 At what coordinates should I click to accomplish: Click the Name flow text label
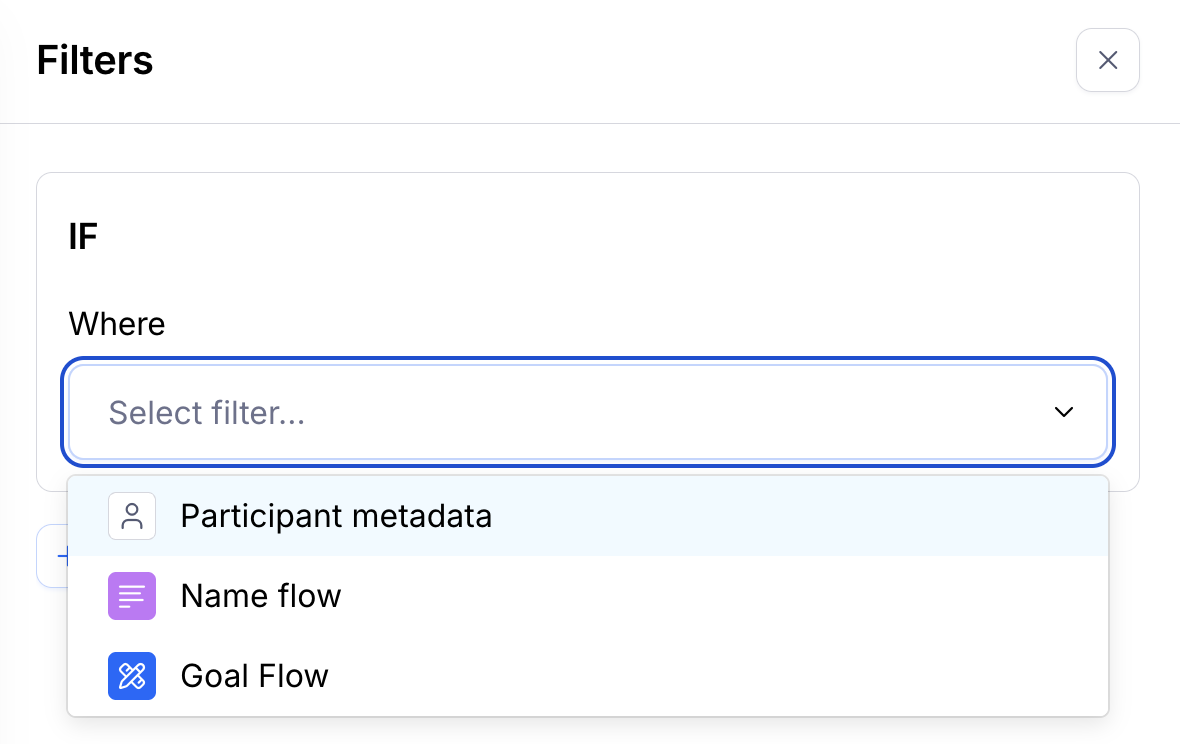tap(261, 596)
